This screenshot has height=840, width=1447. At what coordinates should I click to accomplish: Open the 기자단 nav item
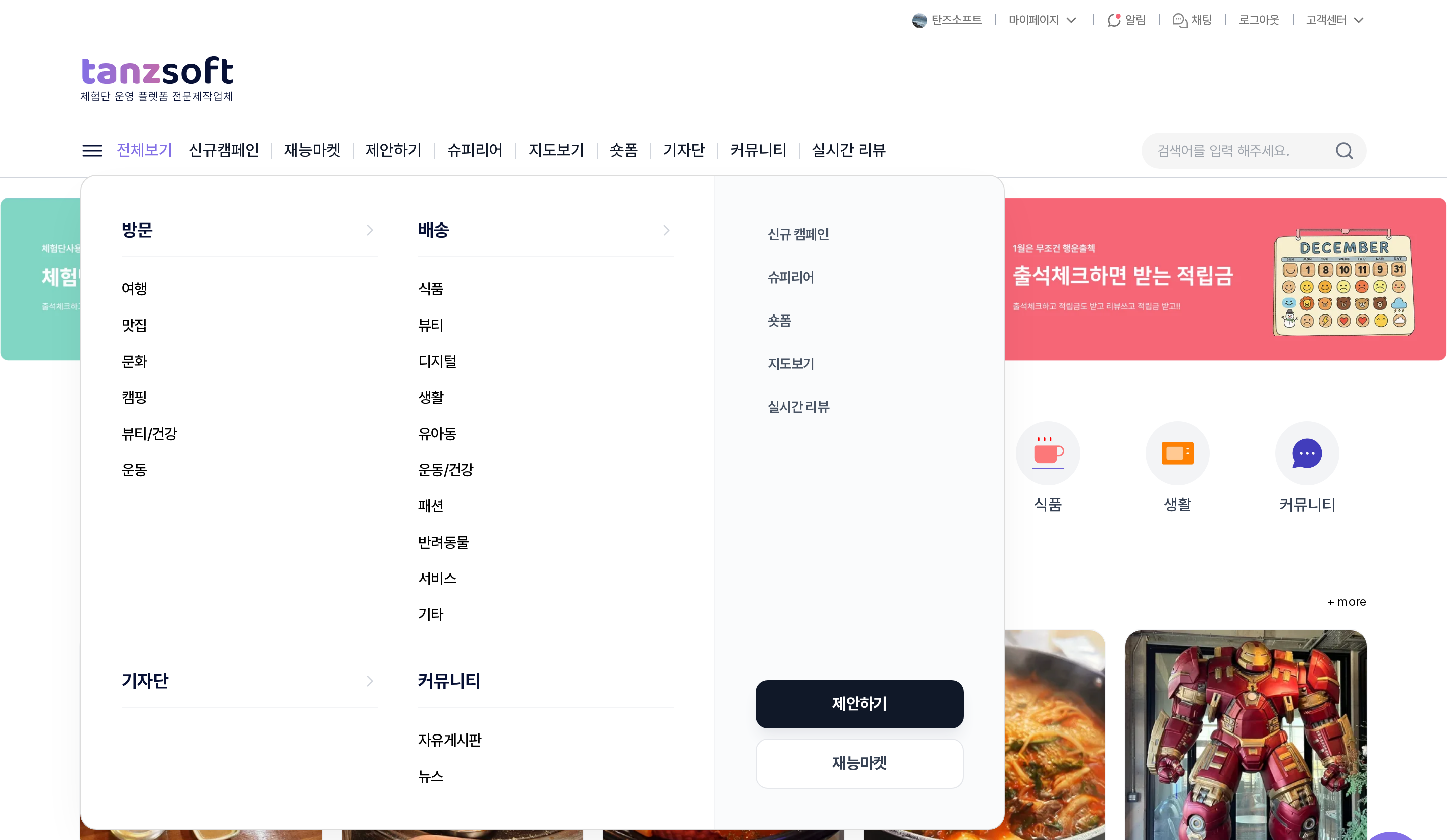tap(684, 150)
